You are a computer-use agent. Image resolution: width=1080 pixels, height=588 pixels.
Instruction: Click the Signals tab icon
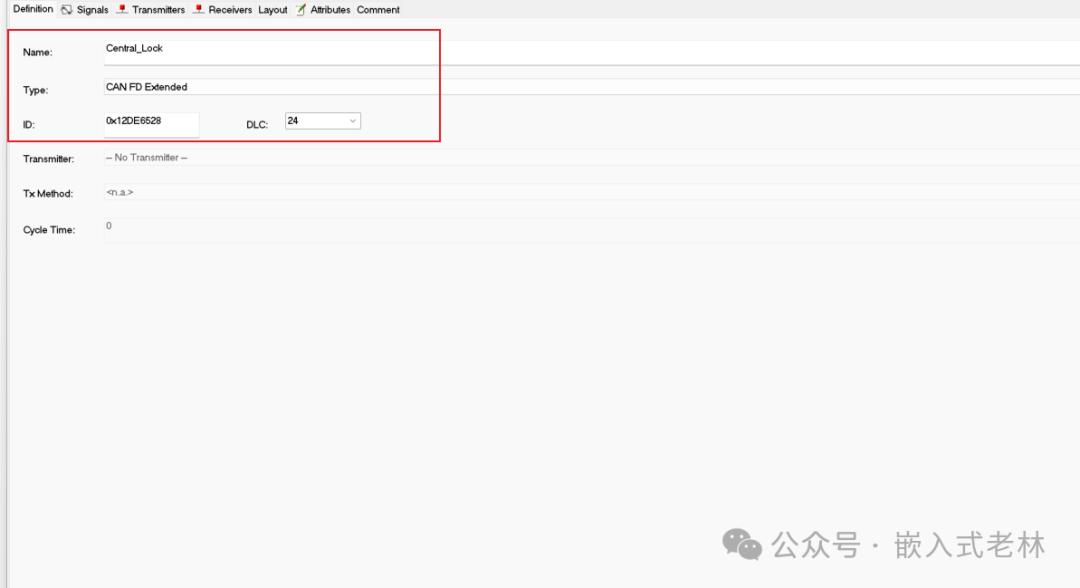pyautogui.click(x=67, y=10)
